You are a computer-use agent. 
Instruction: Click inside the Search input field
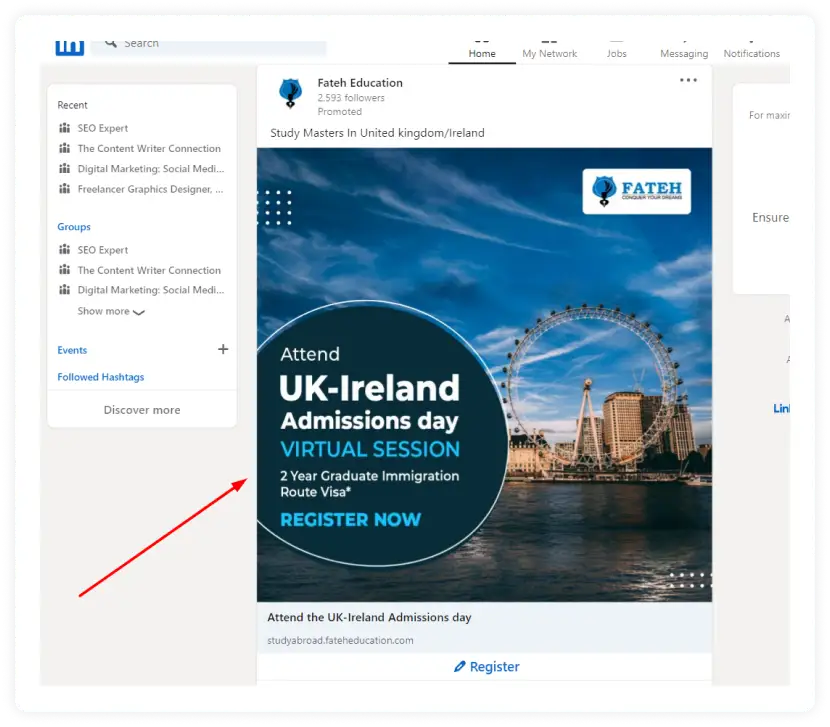click(x=209, y=47)
